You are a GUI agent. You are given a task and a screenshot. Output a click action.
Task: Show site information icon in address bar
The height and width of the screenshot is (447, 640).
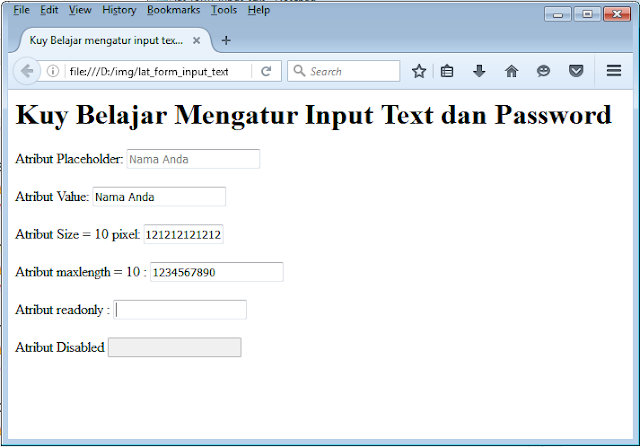pos(53,71)
